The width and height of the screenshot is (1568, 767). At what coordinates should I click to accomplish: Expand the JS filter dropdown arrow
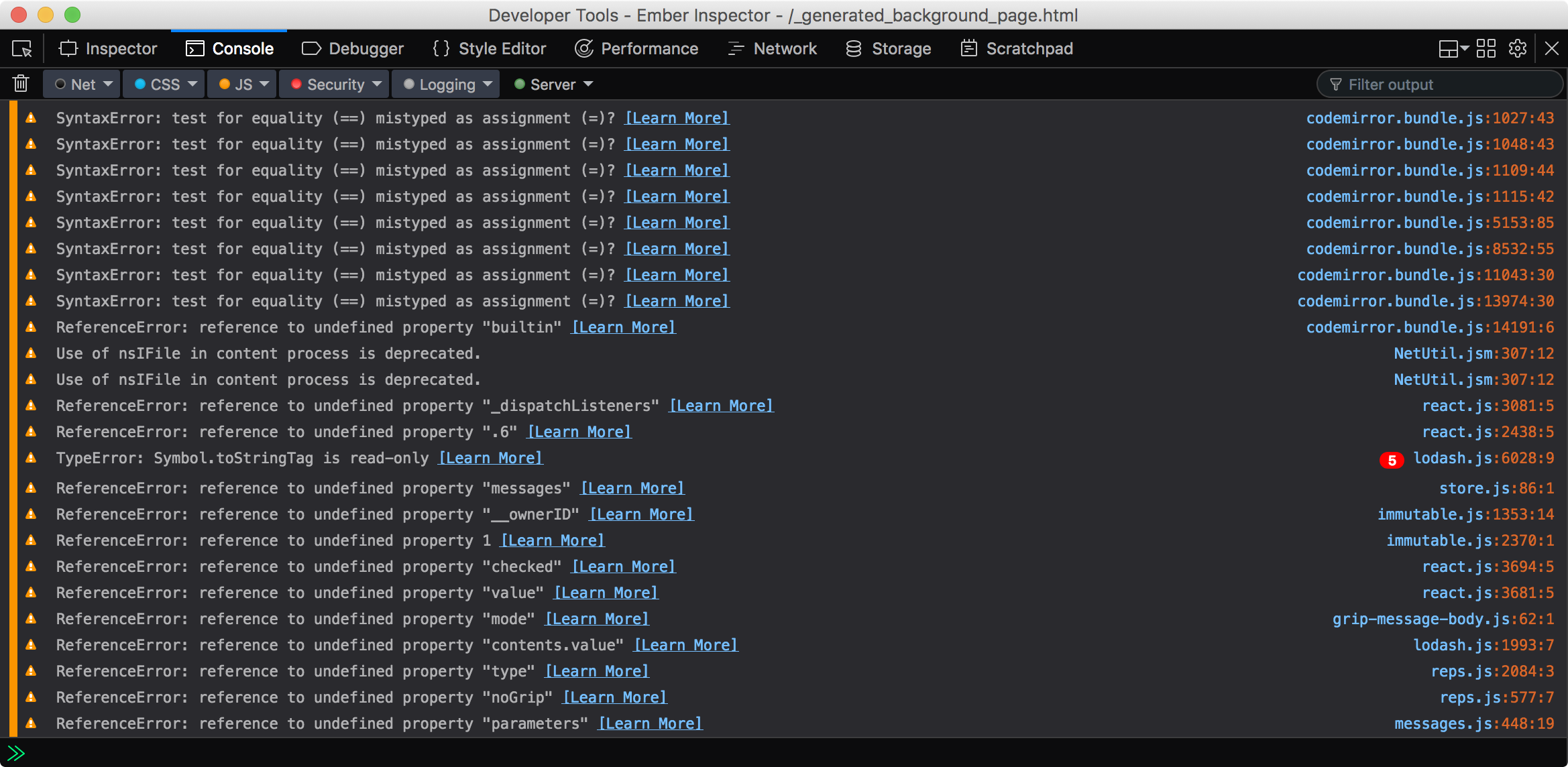coord(264,84)
